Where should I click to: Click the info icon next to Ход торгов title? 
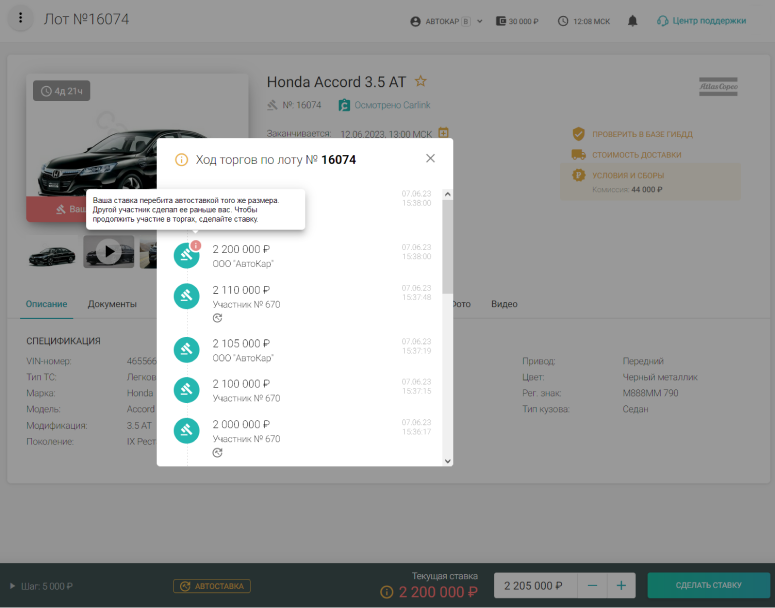pyautogui.click(x=181, y=159)
